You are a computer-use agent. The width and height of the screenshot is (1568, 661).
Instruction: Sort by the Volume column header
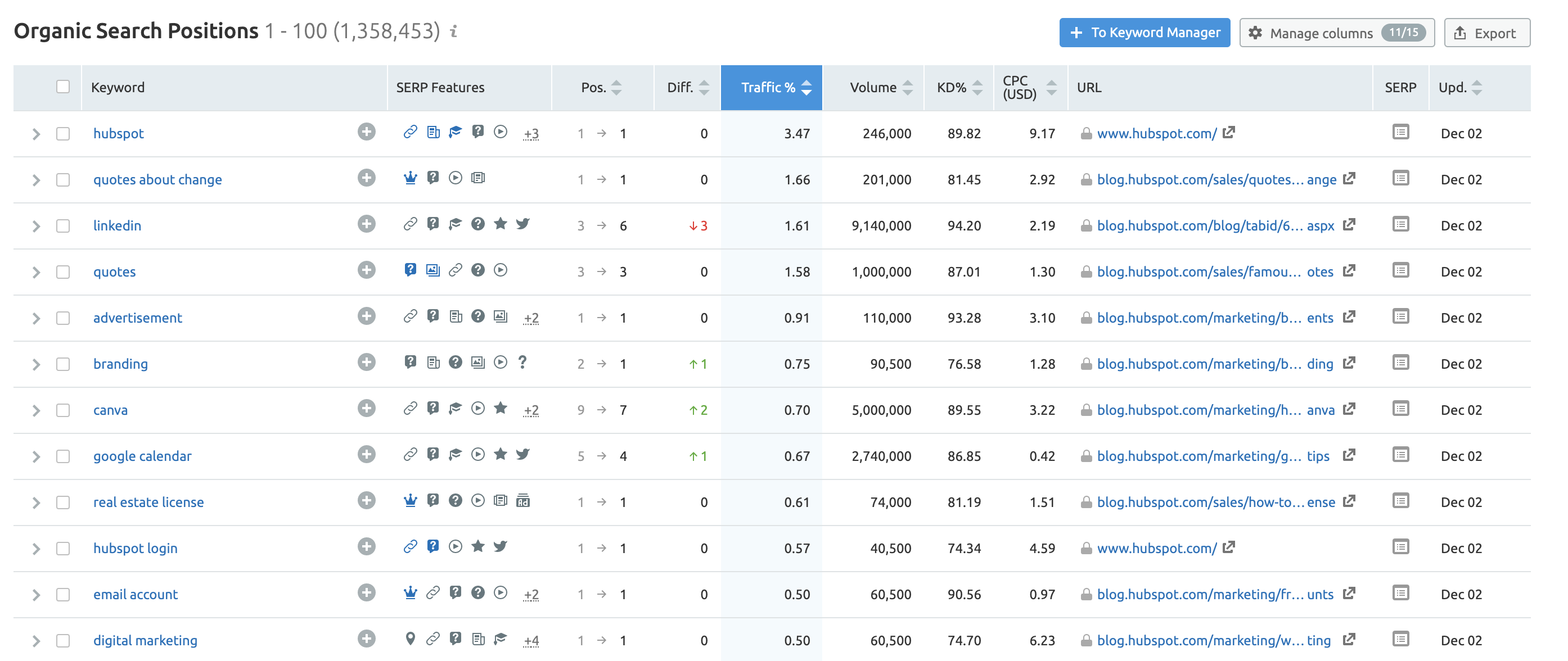coord(873,88)
